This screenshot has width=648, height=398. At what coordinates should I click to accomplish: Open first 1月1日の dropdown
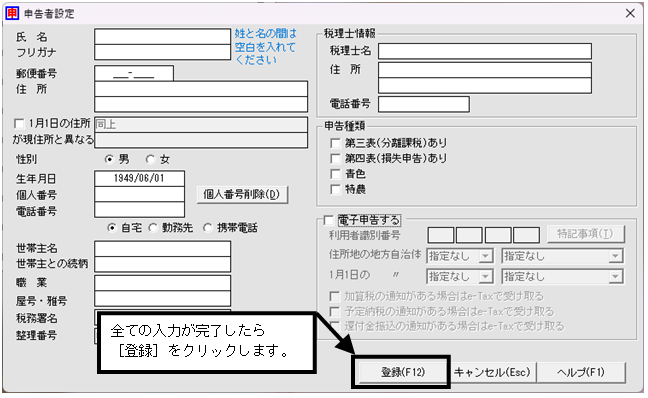click(x=460, y=276)
